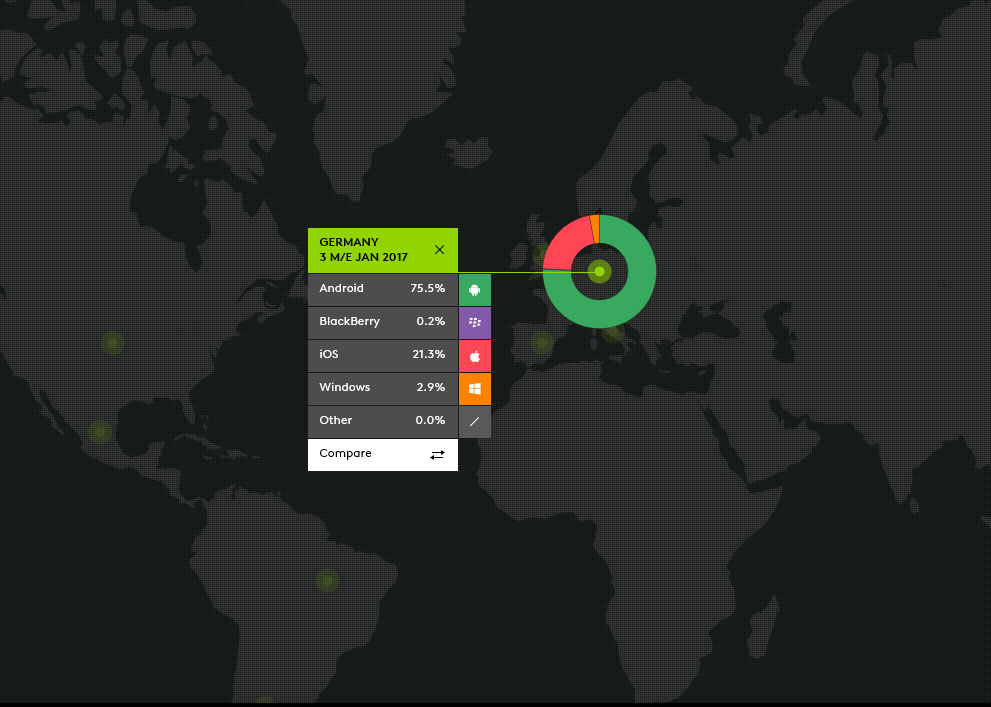Click the Compare button
The width and height of the screenshot is (991, 707).
click(x=382, y=454)
